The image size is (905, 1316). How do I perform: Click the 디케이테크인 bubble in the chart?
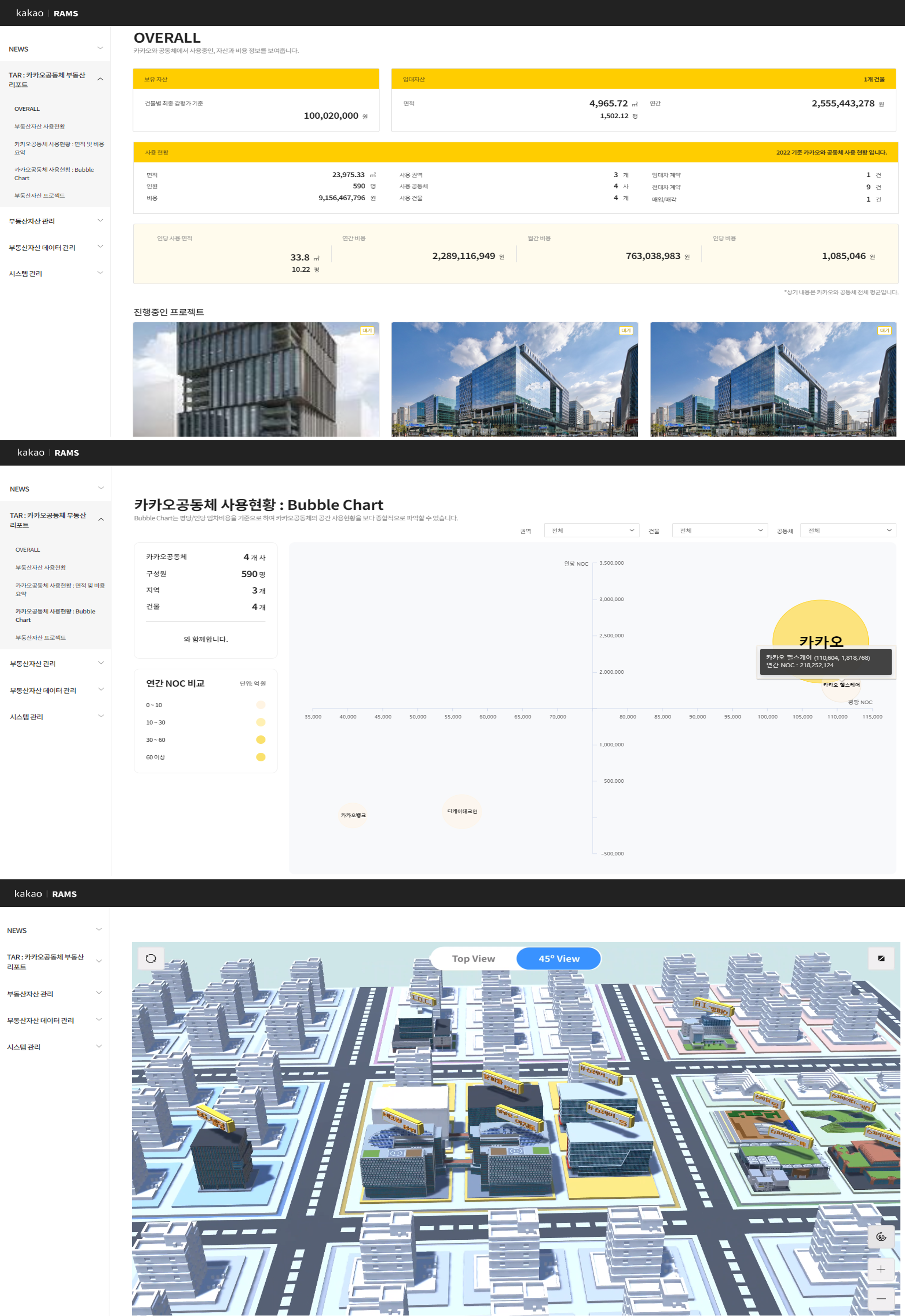462,811
